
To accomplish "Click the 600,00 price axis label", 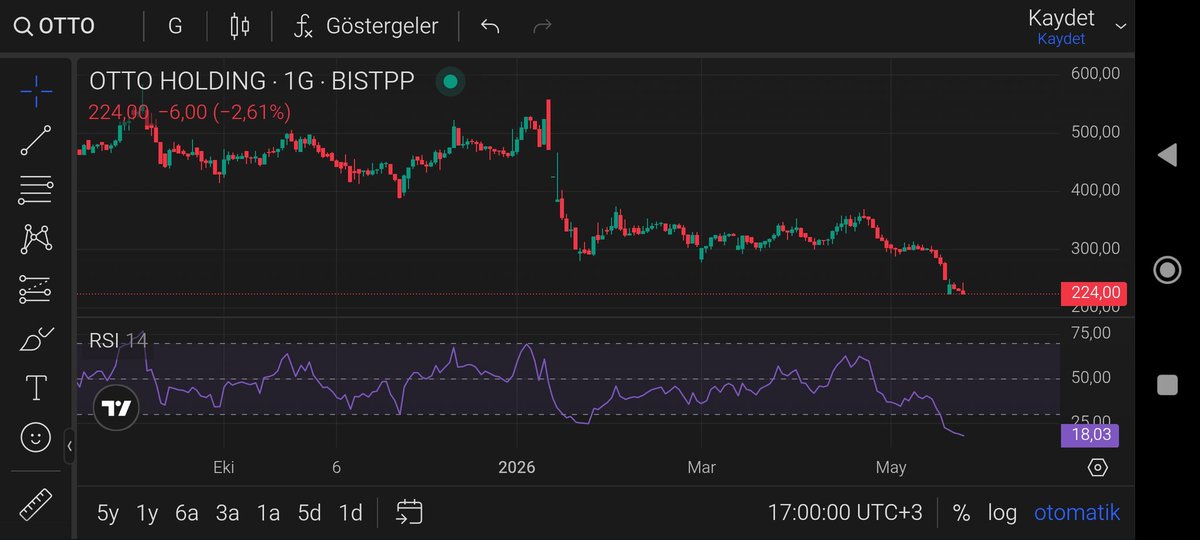I will tap(1096, 74).
